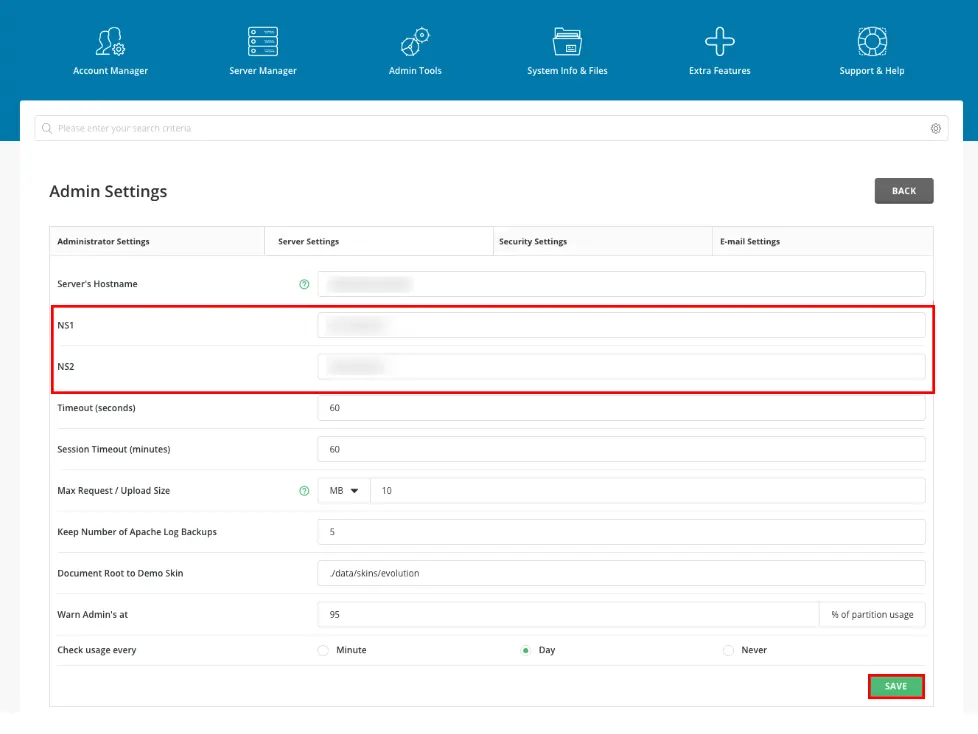Select the Never check usage option

728,650
